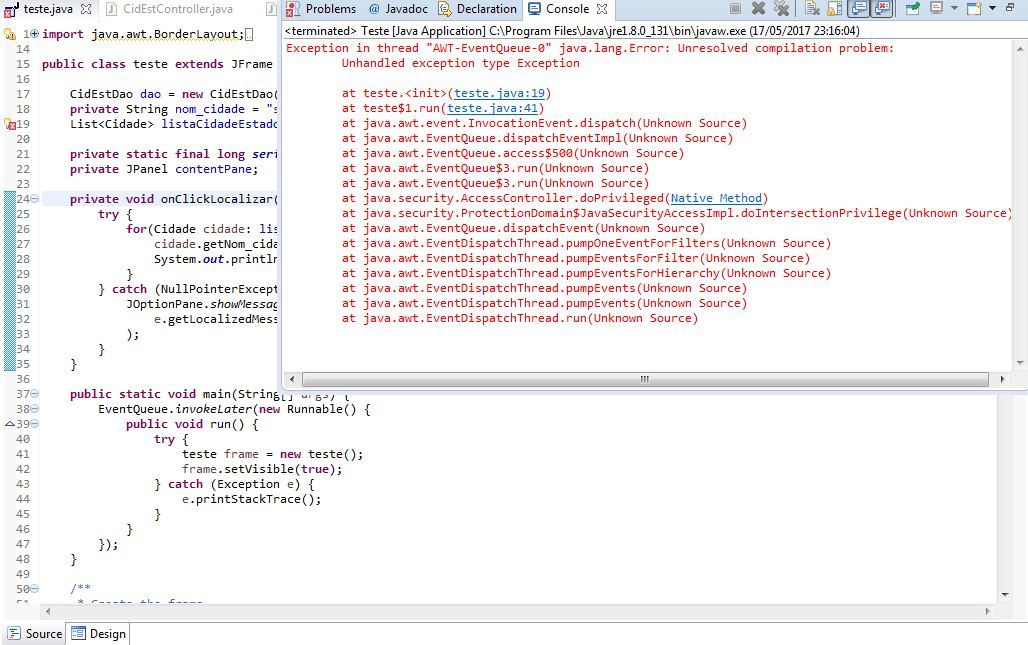
Task: Open the teste.java:41 stack trace link
Action: (x=492, y=108)
